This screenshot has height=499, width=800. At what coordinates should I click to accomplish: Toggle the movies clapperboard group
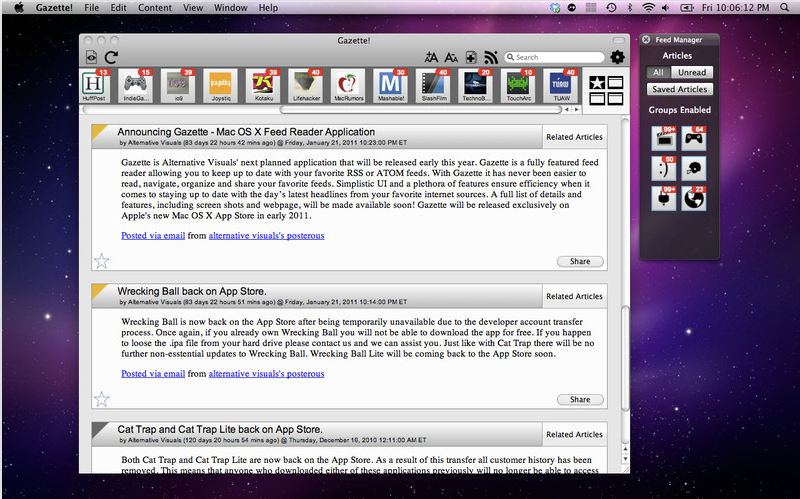coord(664,138)
